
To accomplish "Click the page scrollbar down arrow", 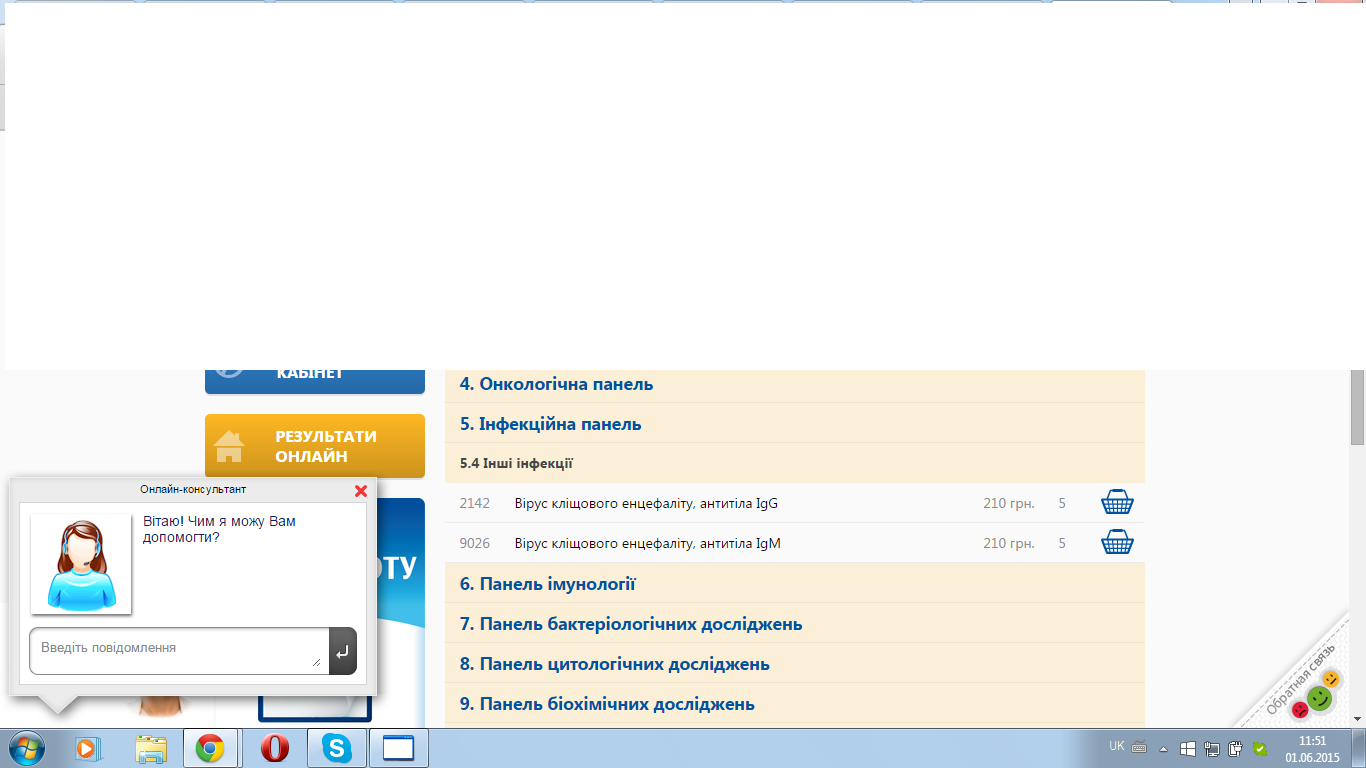I will click(x=1357, y=718).
